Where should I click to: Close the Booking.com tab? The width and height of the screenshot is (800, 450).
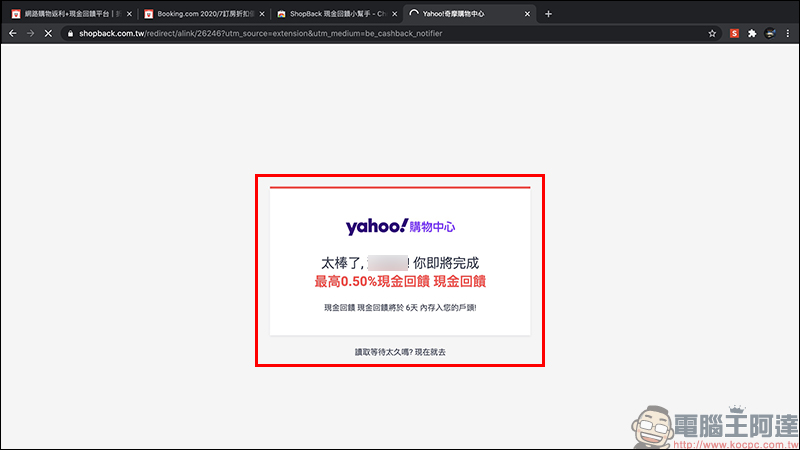point(262,14)
